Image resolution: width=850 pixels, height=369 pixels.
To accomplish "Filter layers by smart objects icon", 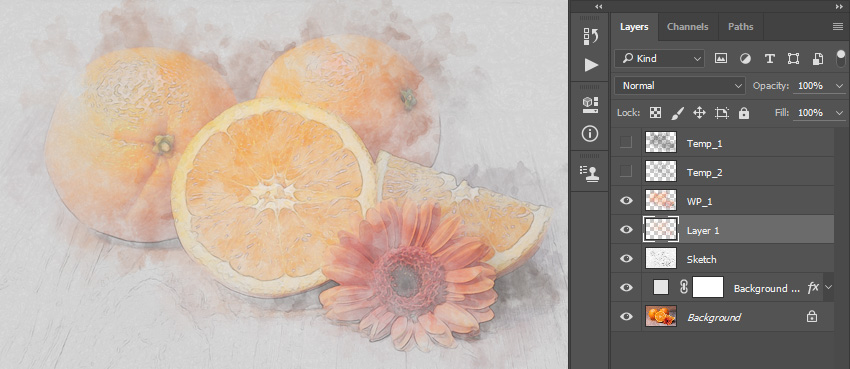I will pos(817,59).
